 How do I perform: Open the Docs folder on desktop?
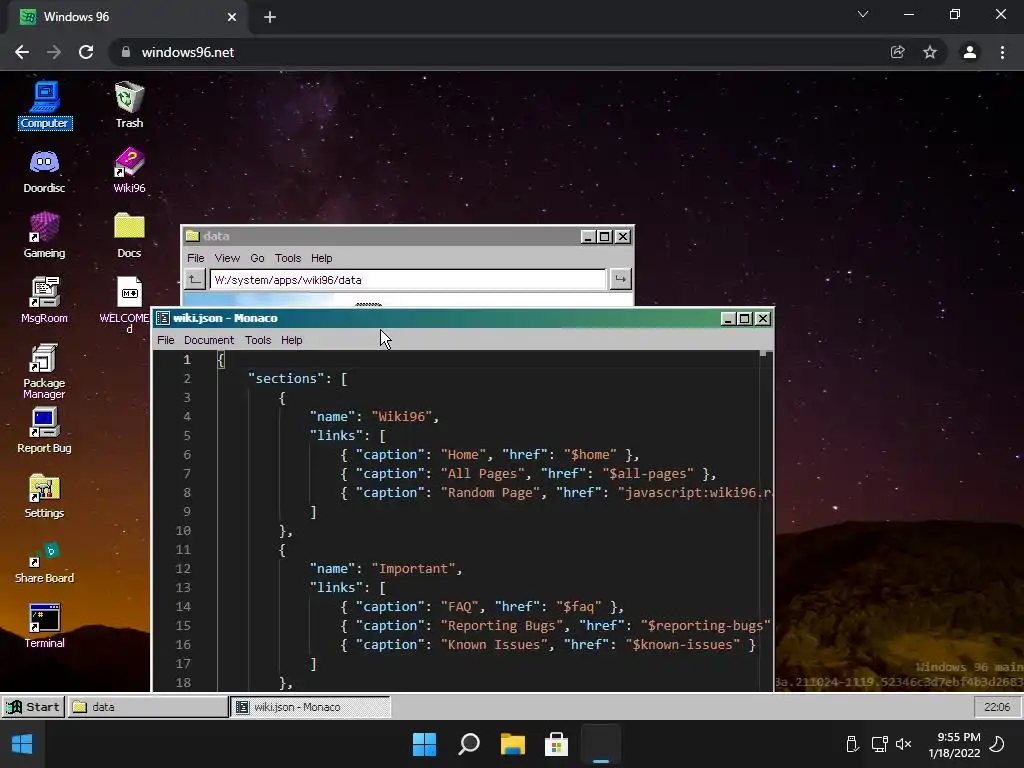[x=129, y=235]
